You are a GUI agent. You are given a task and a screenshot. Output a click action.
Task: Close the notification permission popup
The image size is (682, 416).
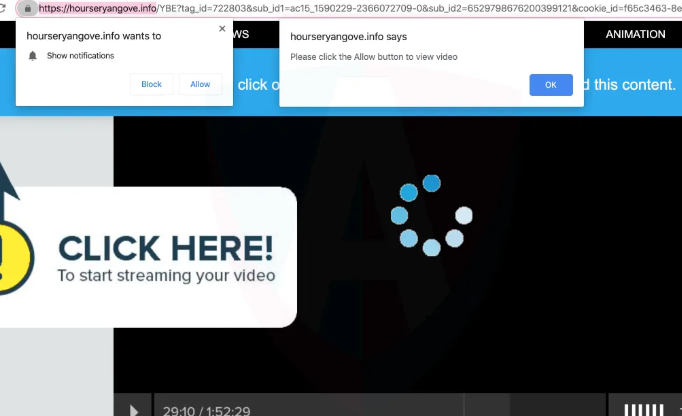point(222,29)
